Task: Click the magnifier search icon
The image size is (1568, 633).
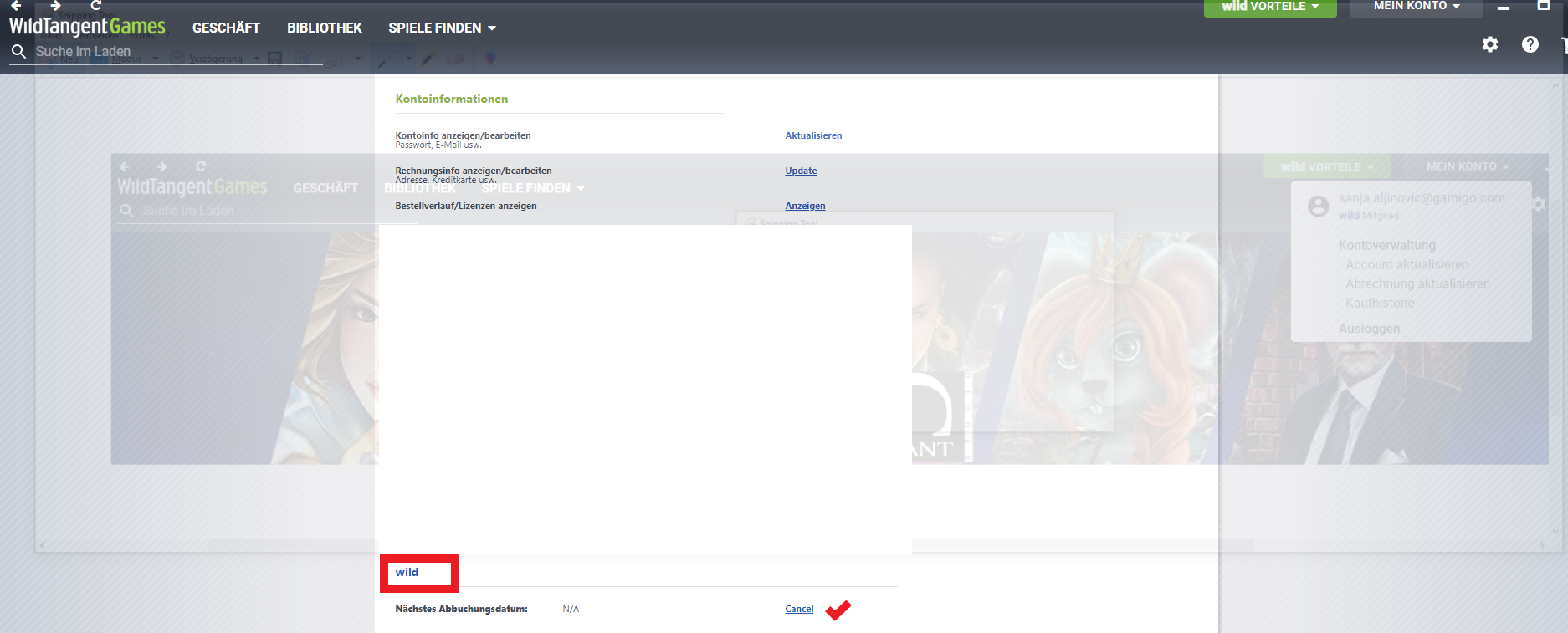Action: [18, 52]
